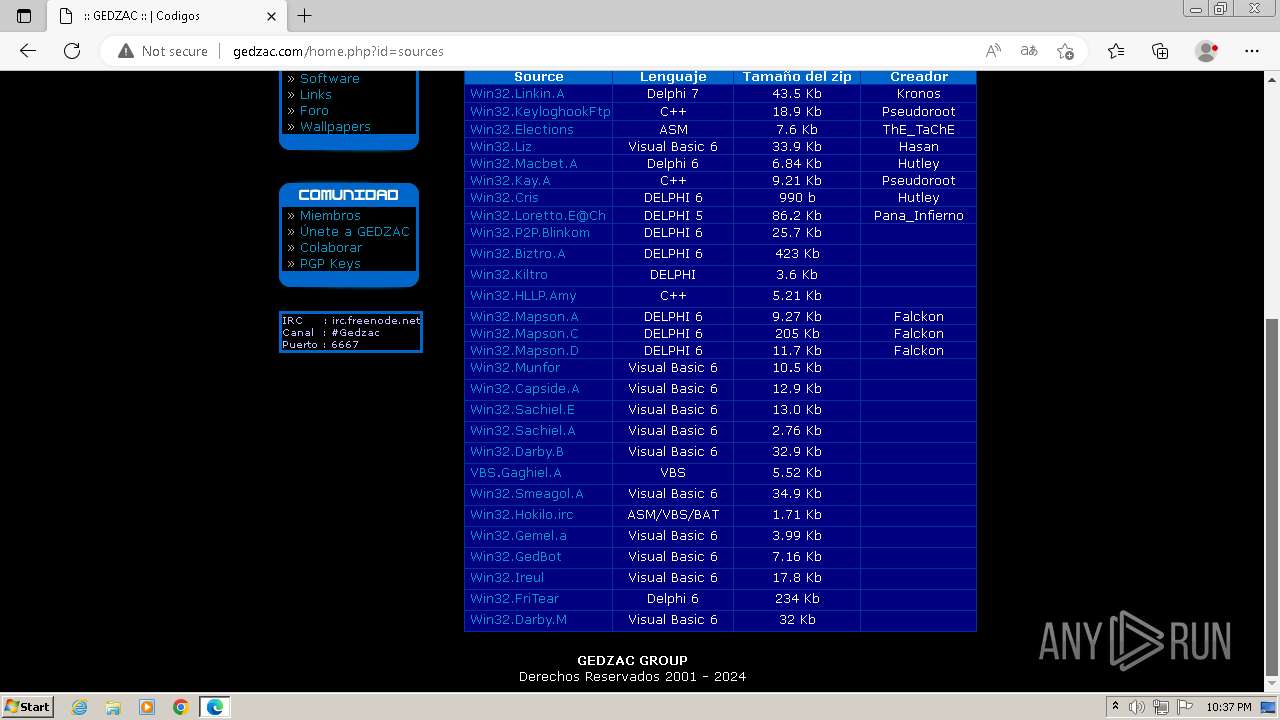Open the Collections icon
The image size is (1280, 720).
(x=1160, y=51)
